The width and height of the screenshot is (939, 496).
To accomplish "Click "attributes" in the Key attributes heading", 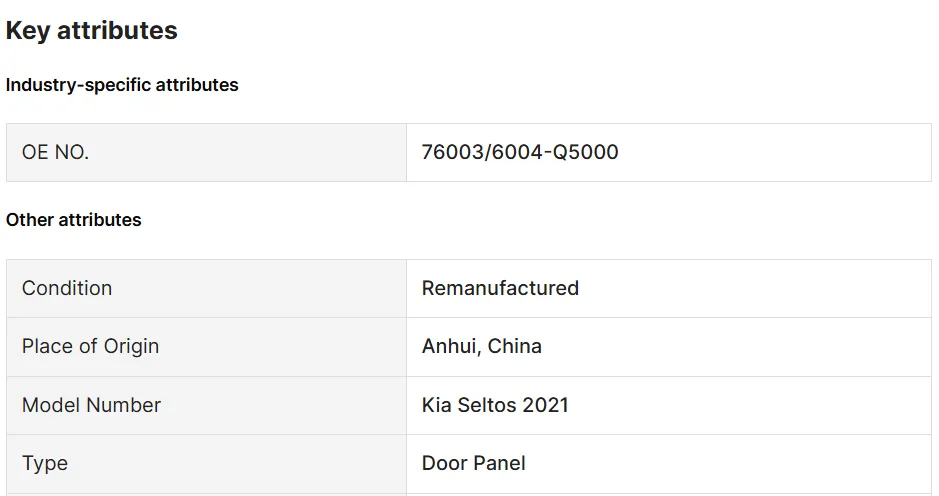I will tap(117, 31).
